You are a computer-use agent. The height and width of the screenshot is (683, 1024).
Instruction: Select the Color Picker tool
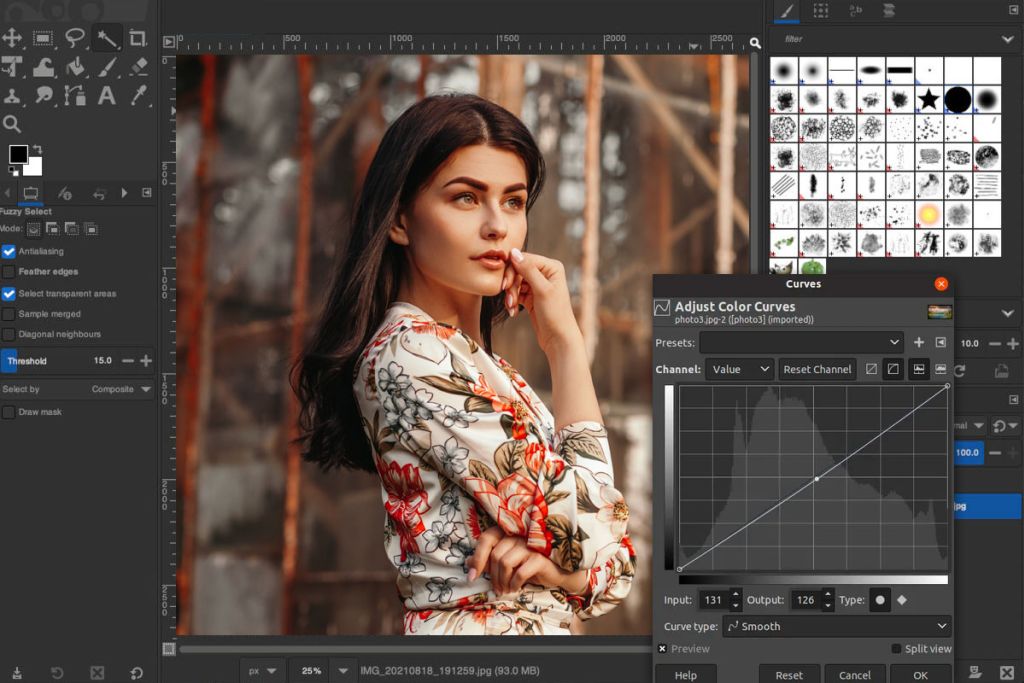coord(137,95)
